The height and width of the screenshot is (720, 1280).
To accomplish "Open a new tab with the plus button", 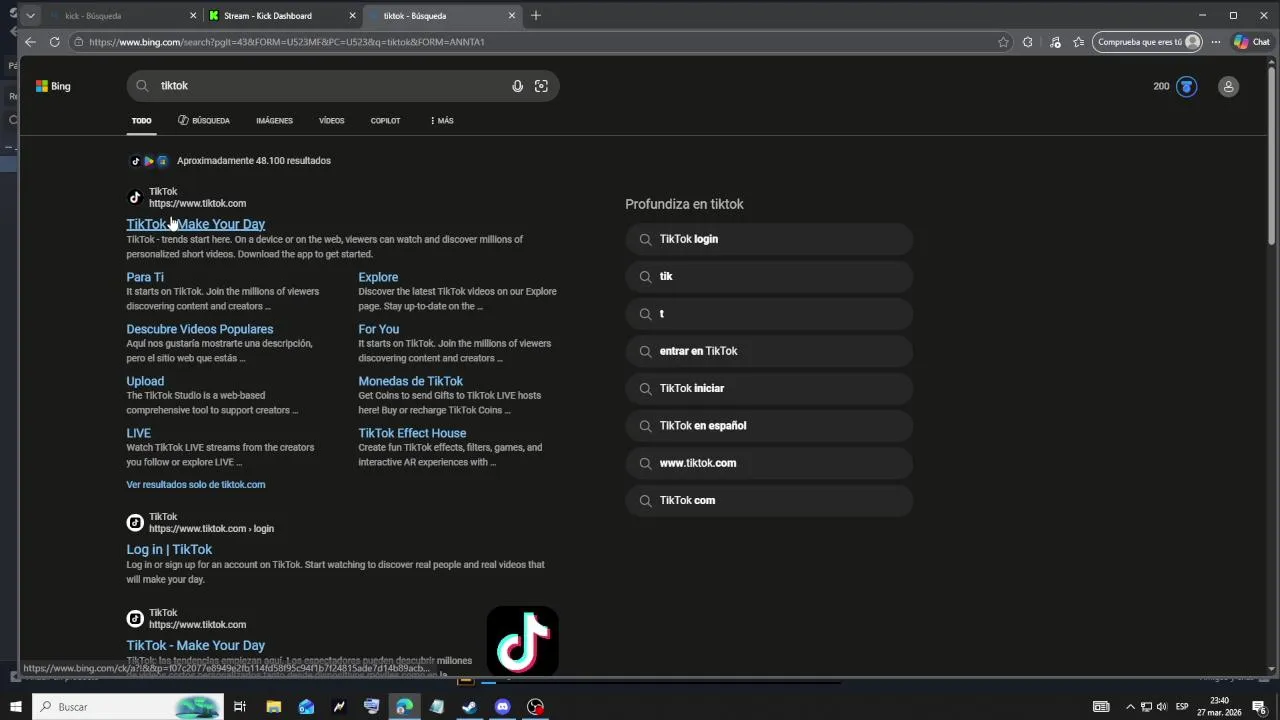I will click(x=536, y=15).
